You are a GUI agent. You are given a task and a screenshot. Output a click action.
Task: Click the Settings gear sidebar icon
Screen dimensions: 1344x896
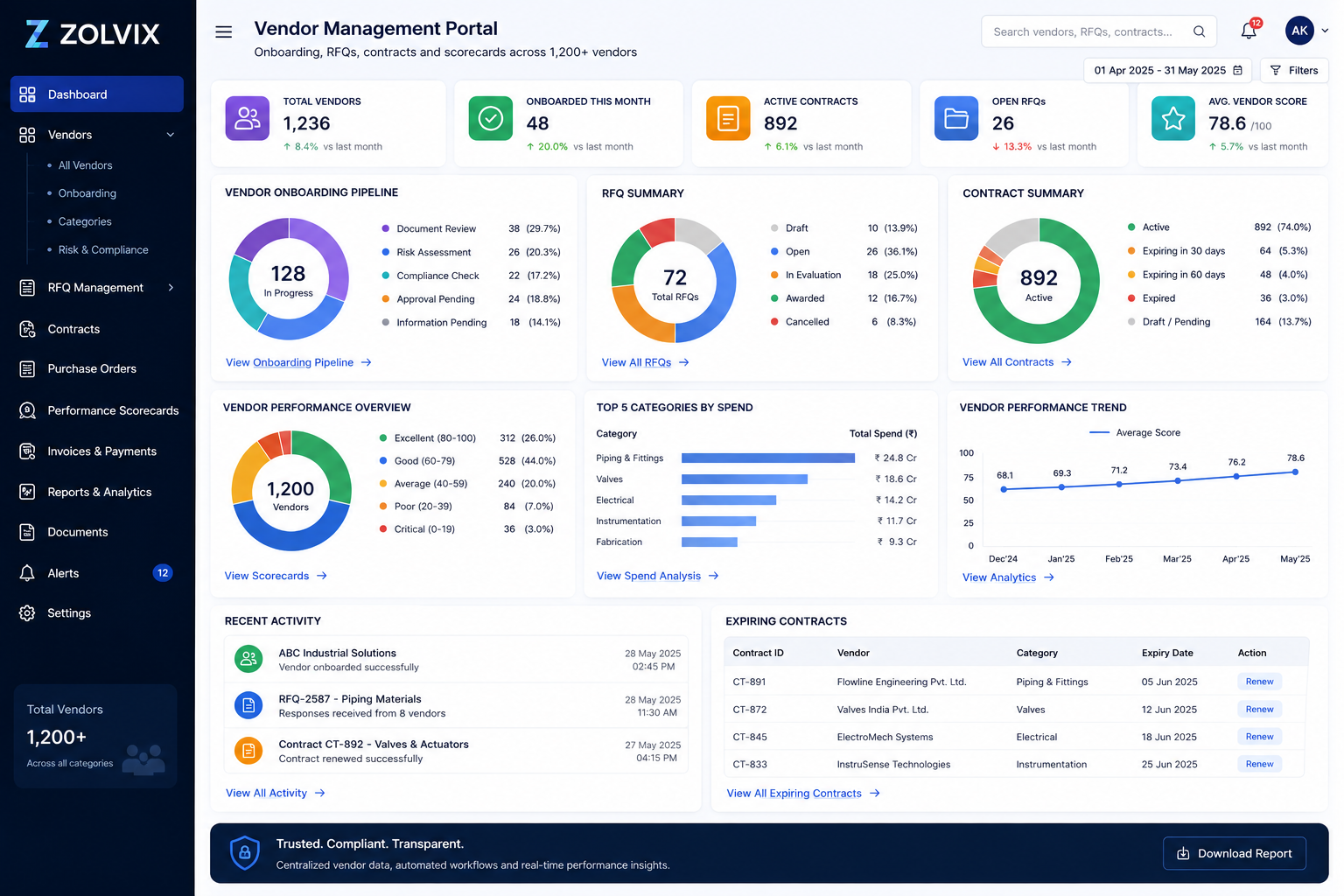click(27, 613)
